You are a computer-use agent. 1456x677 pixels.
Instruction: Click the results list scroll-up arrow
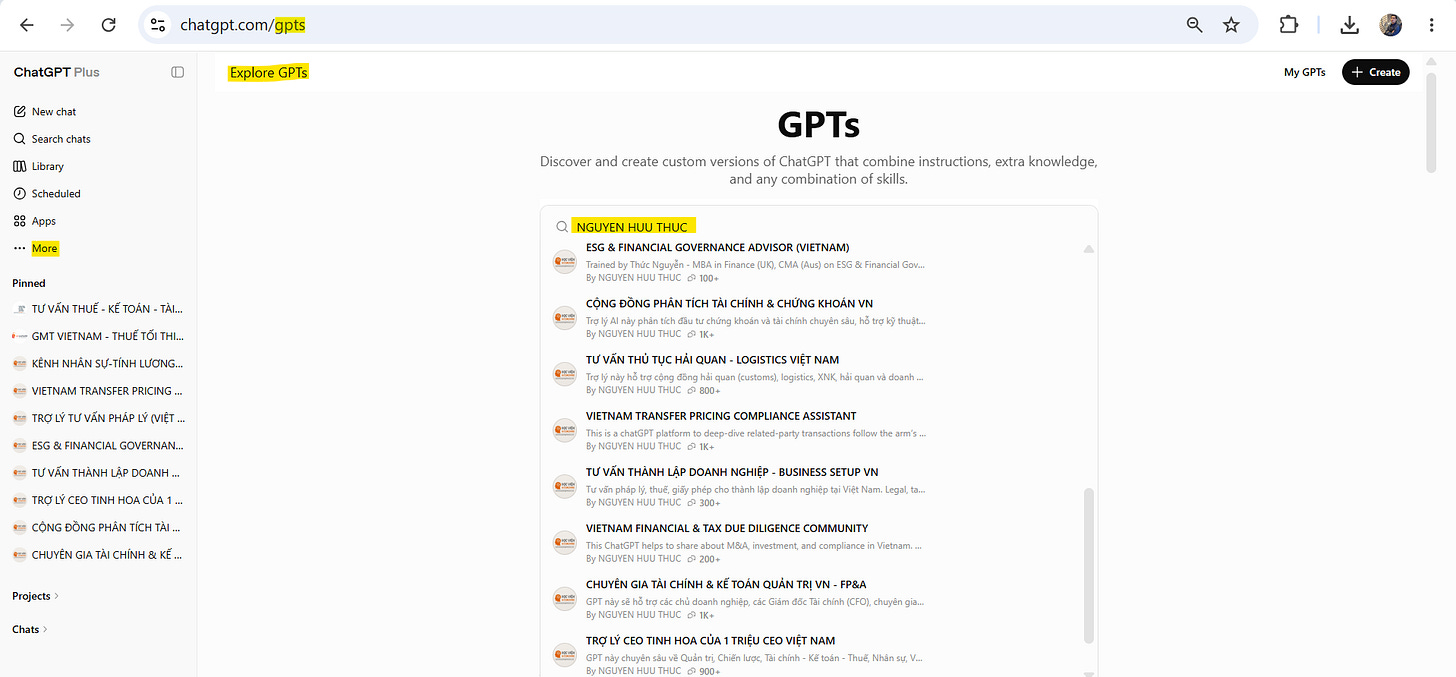pyautogui.click(x=1089, y=248)
